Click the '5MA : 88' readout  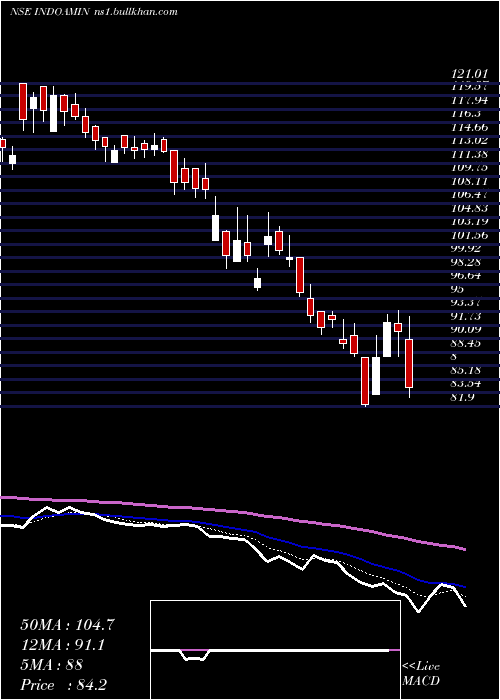51,665
